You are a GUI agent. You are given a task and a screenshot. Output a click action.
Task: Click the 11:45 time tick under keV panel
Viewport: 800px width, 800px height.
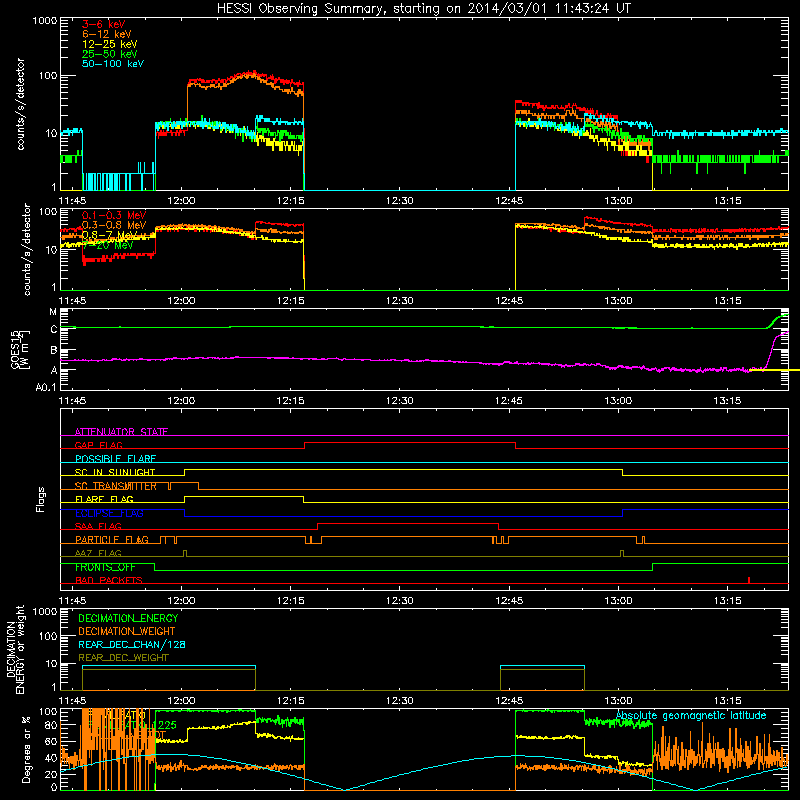[72, 200]
